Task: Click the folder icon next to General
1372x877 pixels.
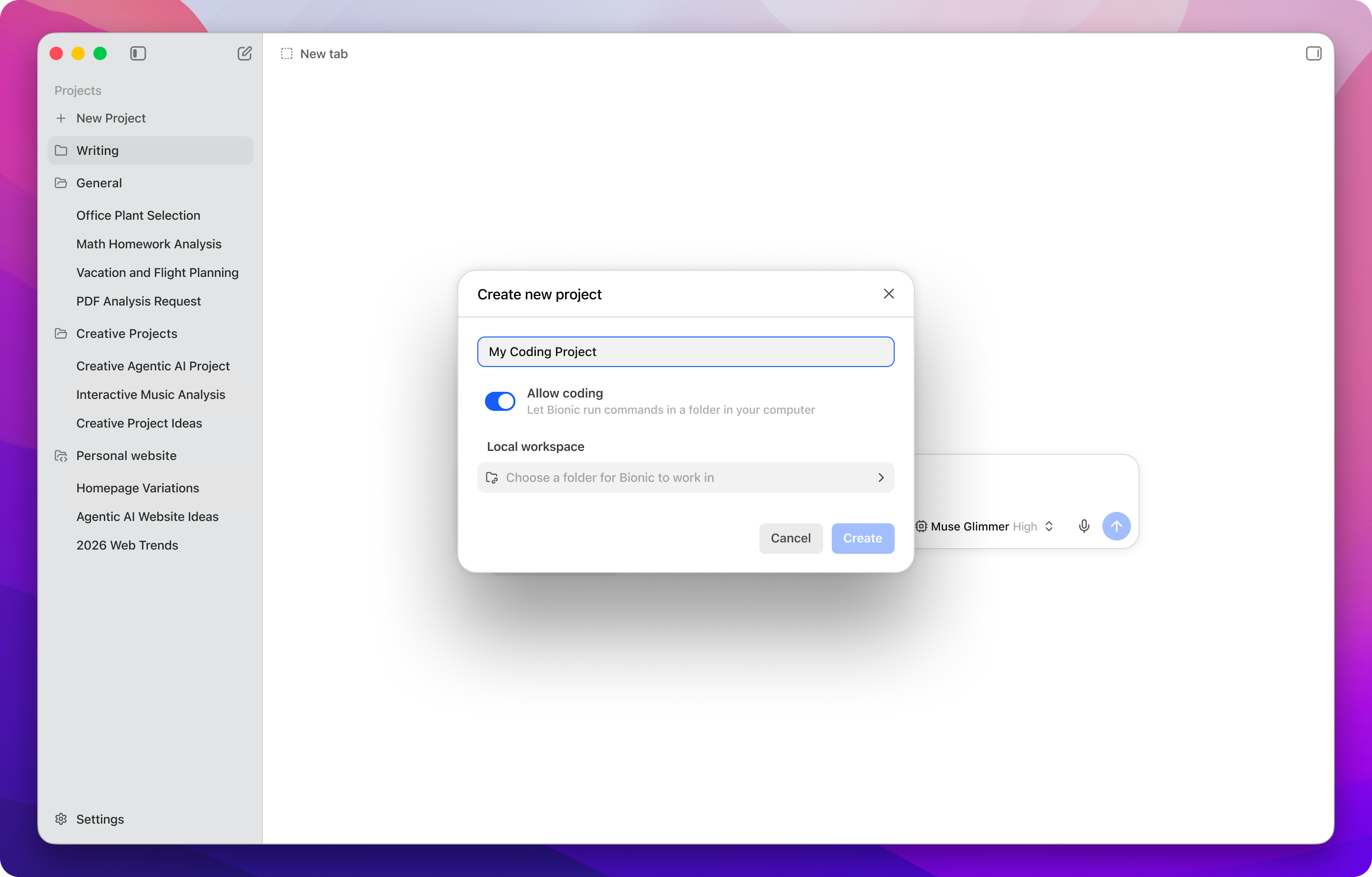Action: (x=61, y=183)
